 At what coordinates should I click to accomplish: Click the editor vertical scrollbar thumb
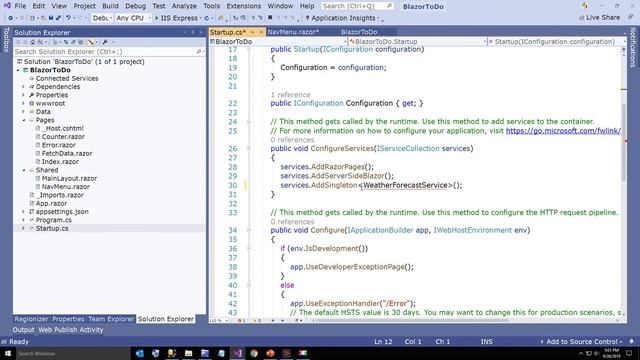click(623, 142)
